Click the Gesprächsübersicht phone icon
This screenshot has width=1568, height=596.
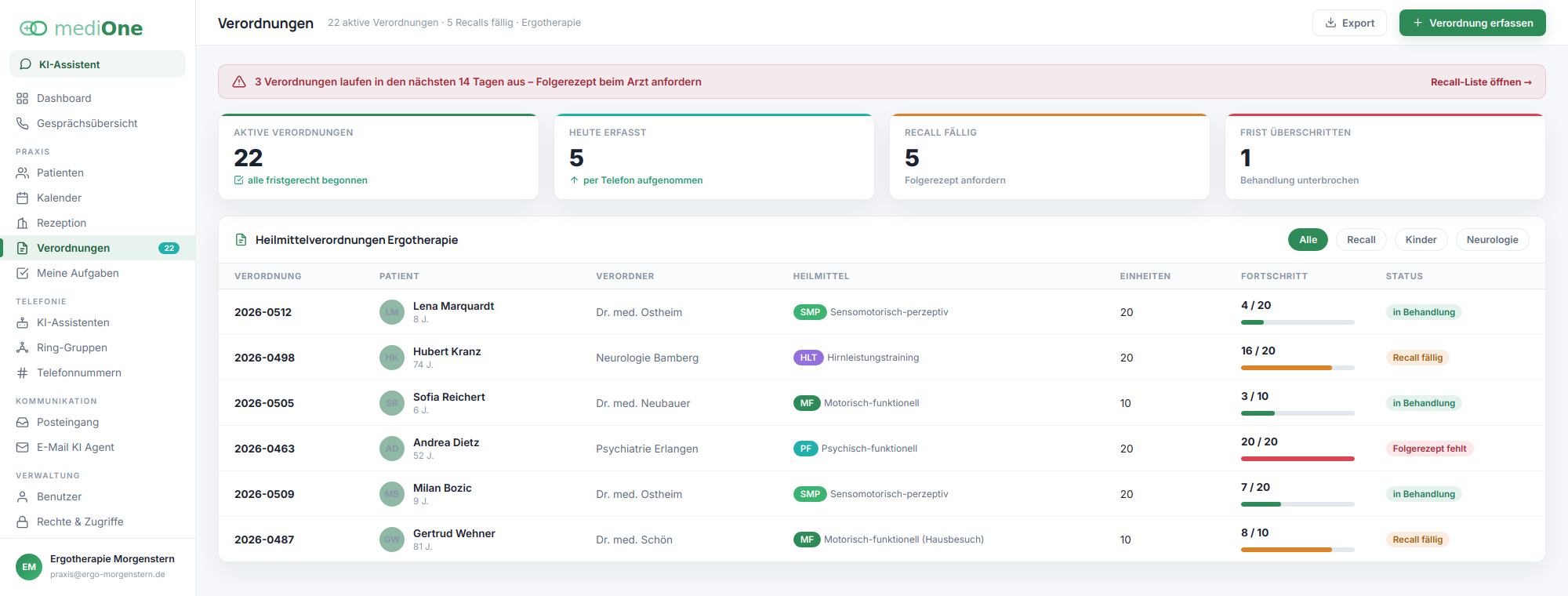coord(23,123)
